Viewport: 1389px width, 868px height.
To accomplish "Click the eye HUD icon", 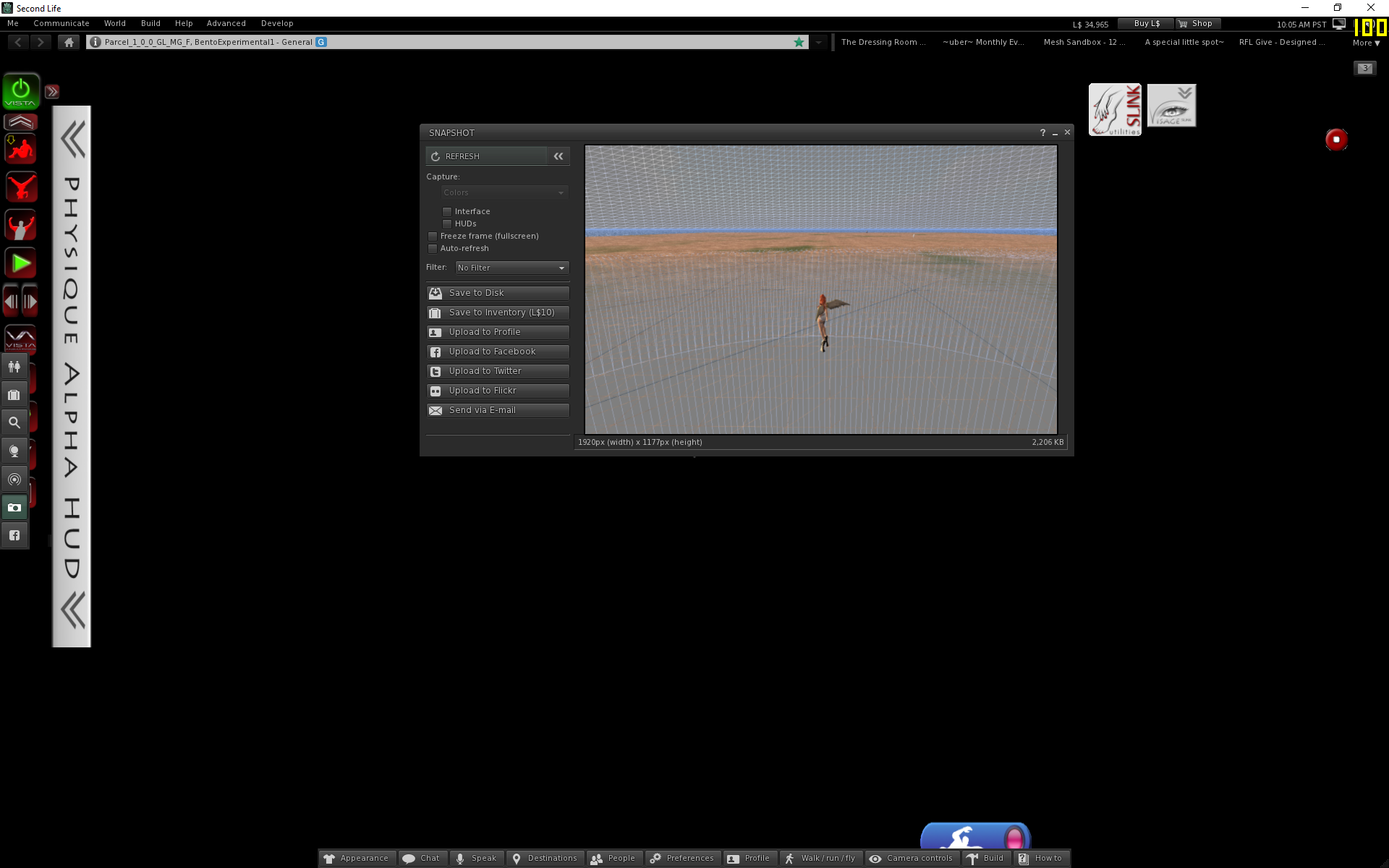I will click(x=1172, y=106).
